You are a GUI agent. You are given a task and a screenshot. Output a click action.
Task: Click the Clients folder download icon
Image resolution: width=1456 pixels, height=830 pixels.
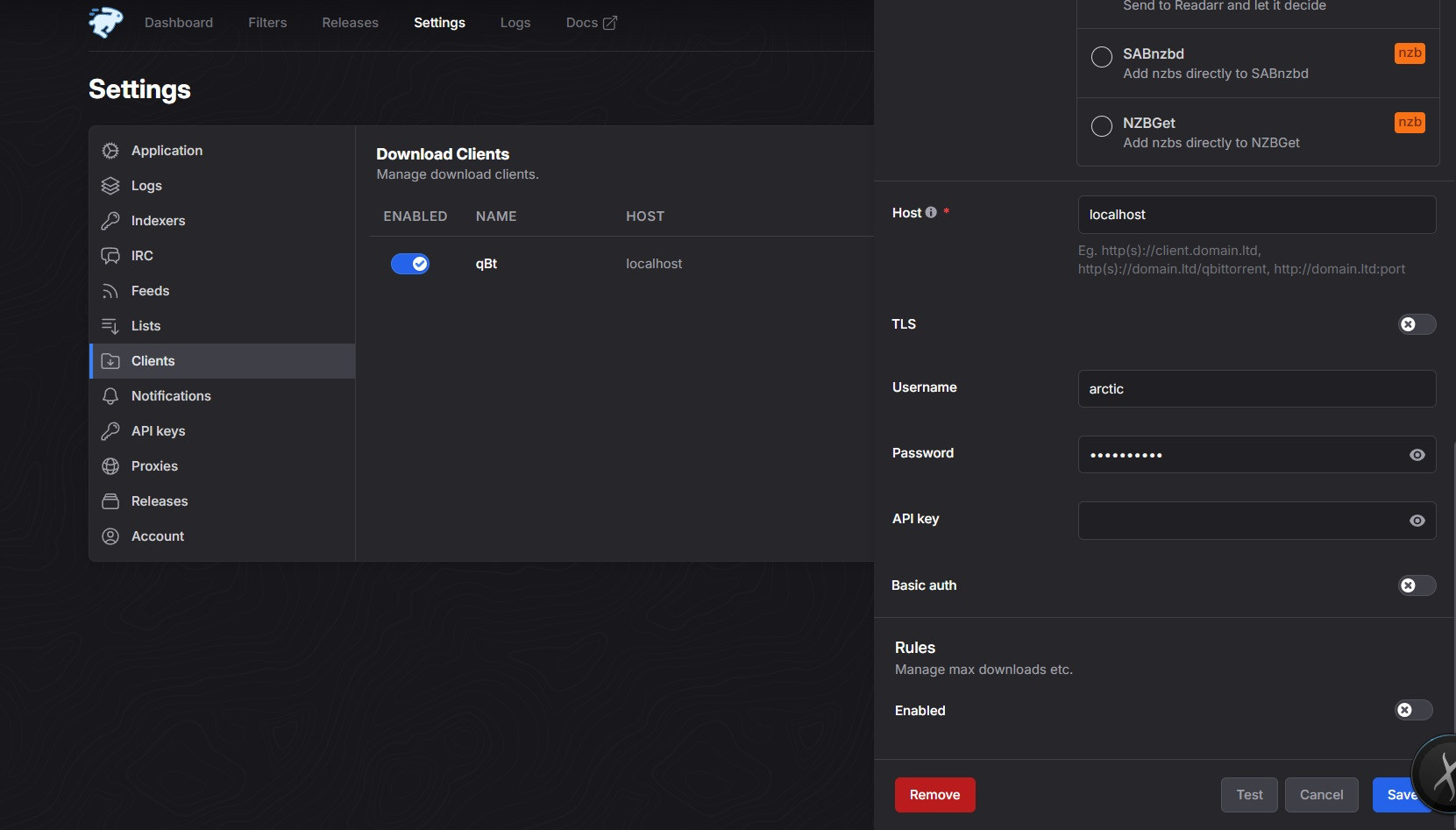pos(110,361)
